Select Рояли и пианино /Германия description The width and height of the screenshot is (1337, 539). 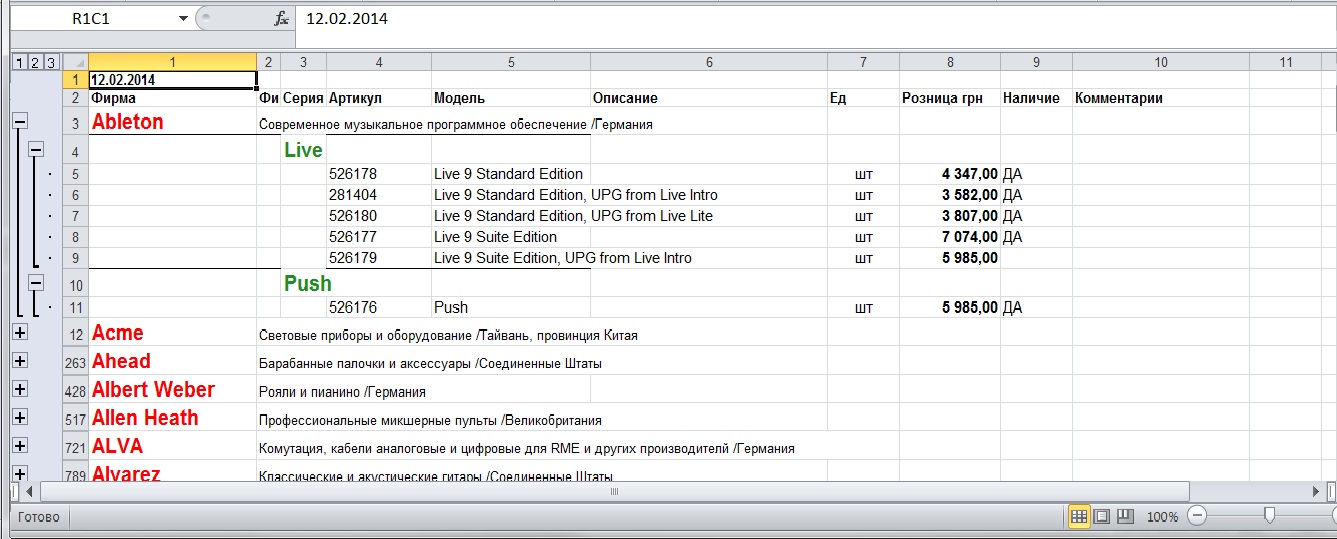[x=342, y=392]
